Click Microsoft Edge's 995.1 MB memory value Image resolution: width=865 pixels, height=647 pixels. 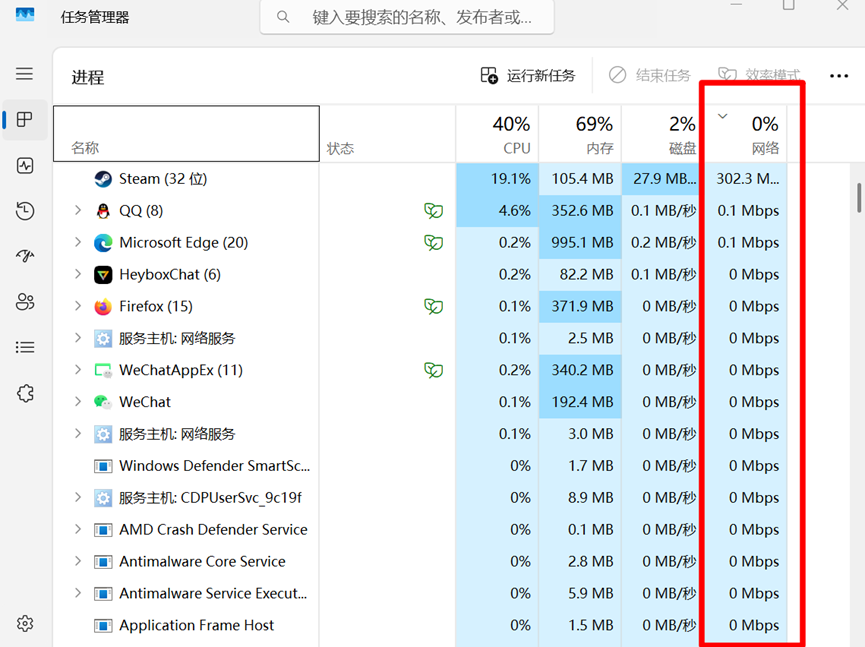pyautogui.click(x=582, y=243)
